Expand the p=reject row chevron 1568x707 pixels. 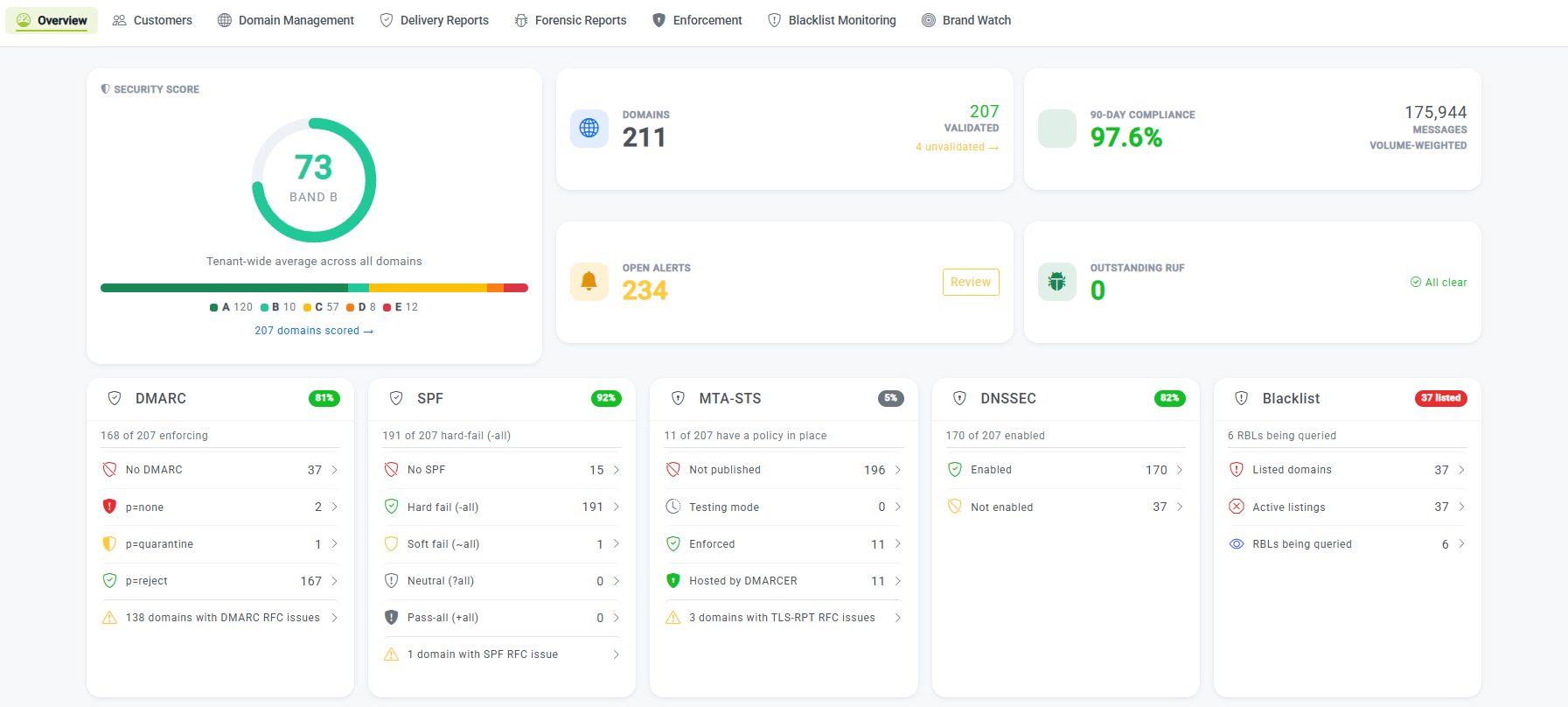click(334, 581)
